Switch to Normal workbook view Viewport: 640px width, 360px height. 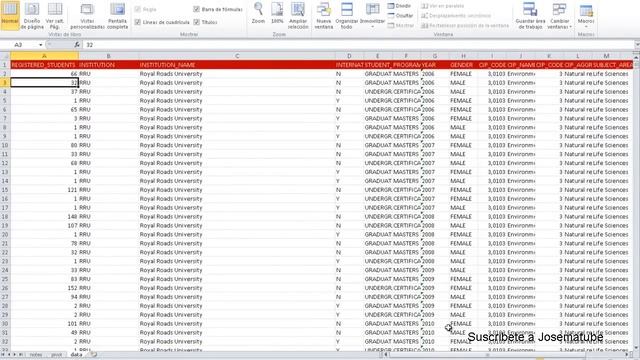[10, 15]
